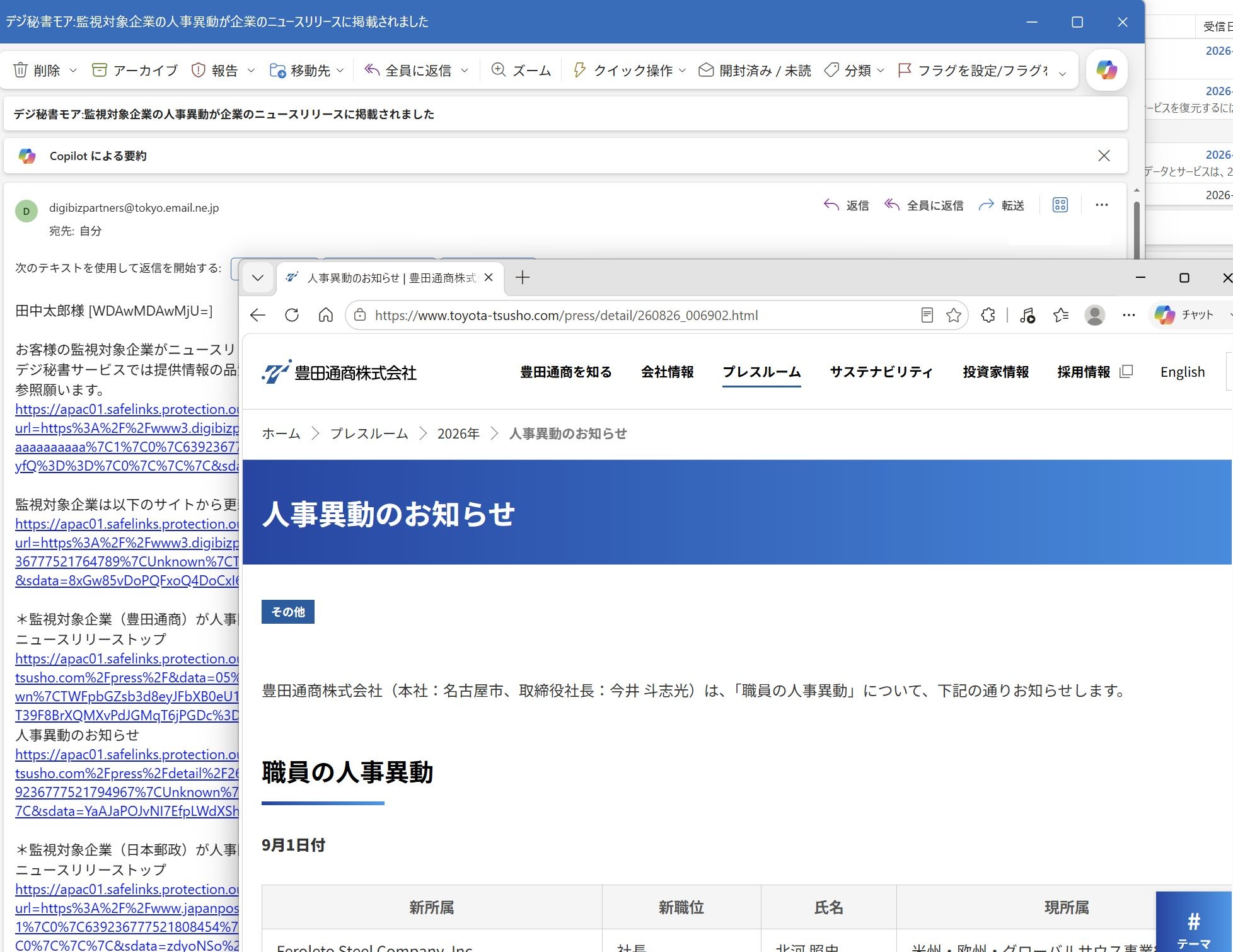Click the 豊田通商株式会社 logo

tap(339, 372)
